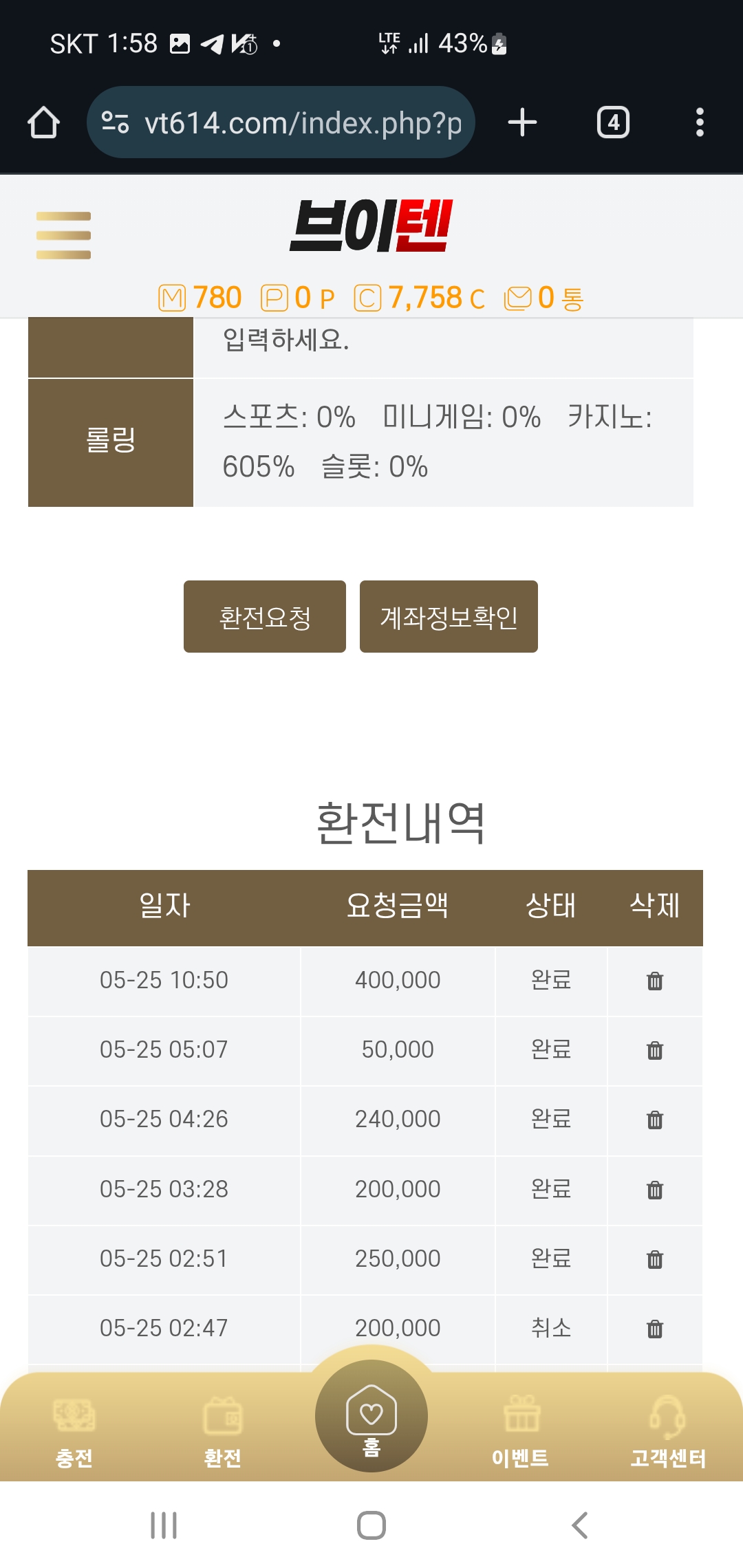This screenshot has width=743, height=1568.
Task: Remove the 05-25 04:26 record with trash icon
Action: [x=655, y=1120]
